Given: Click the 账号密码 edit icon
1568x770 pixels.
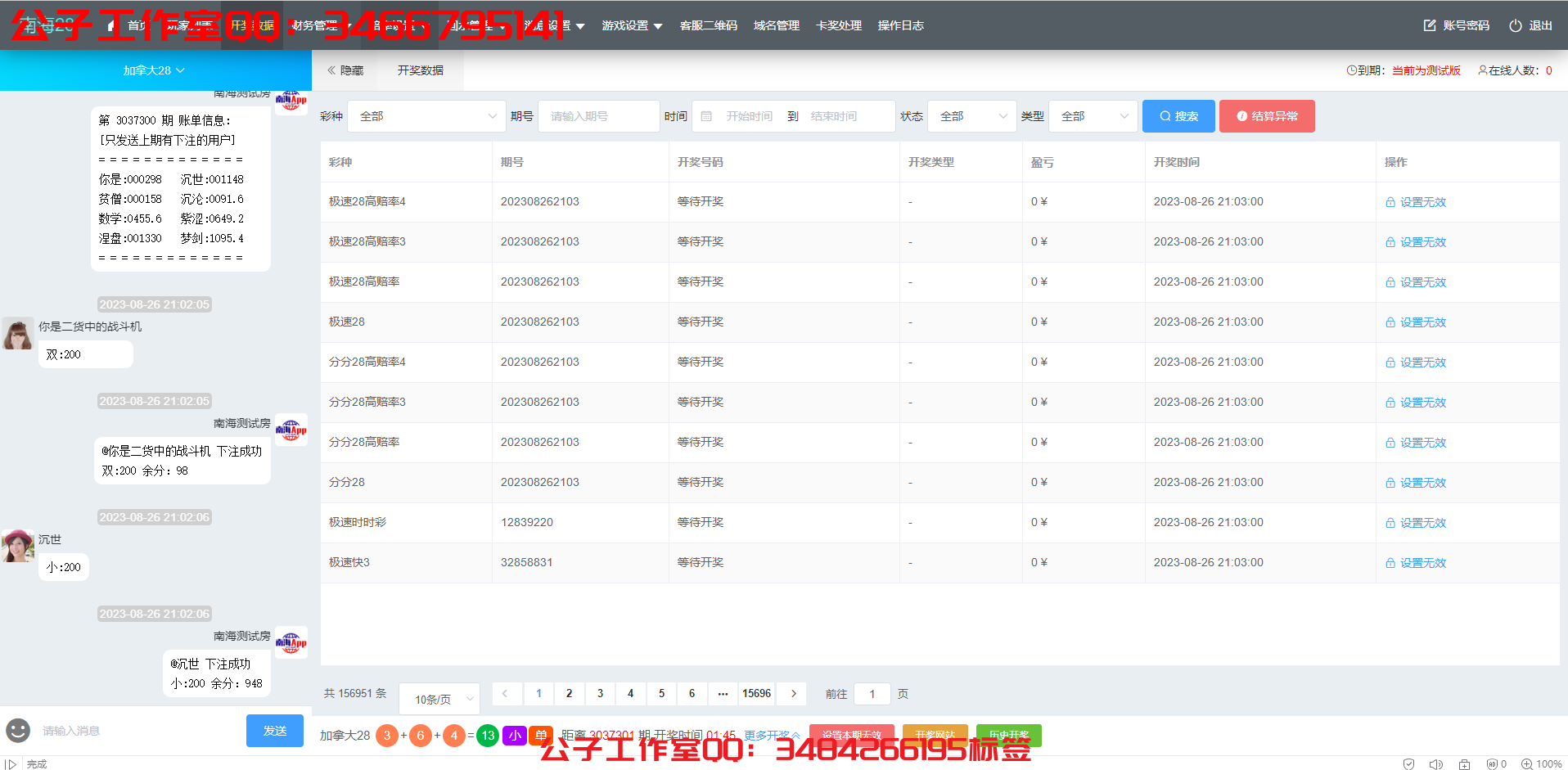Looking at the screenshot, I should 1430,25.
